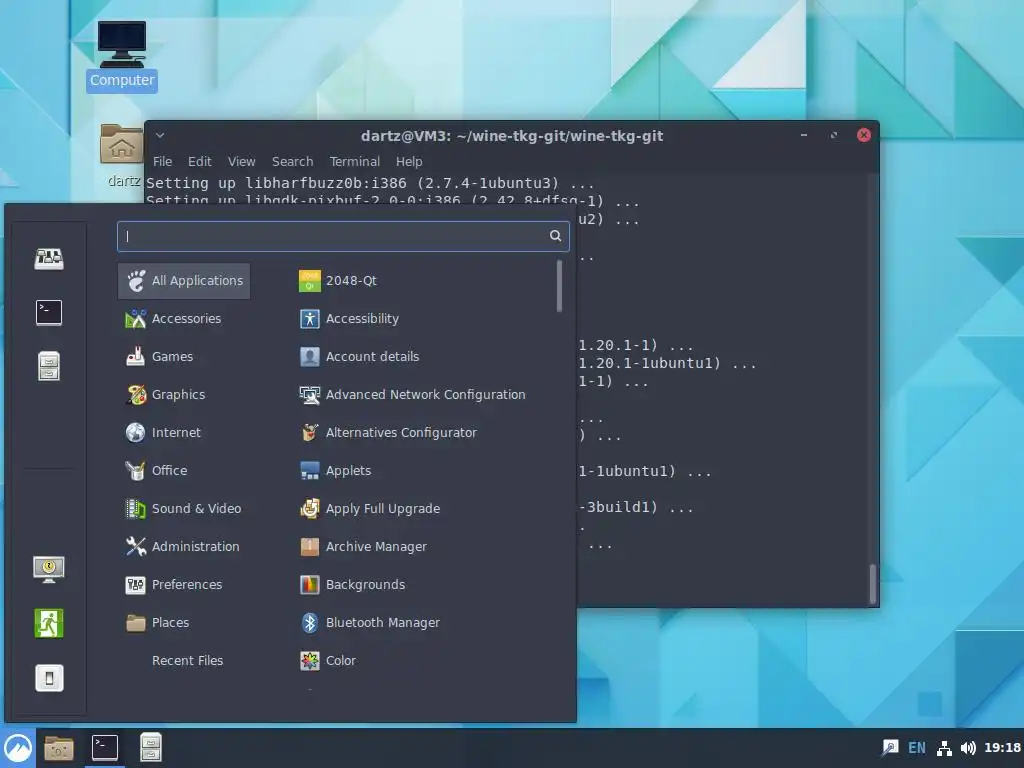Click the magnifier icon in the search box
This screenshot has width=1024, height=768.
click(x=555, y=236)
